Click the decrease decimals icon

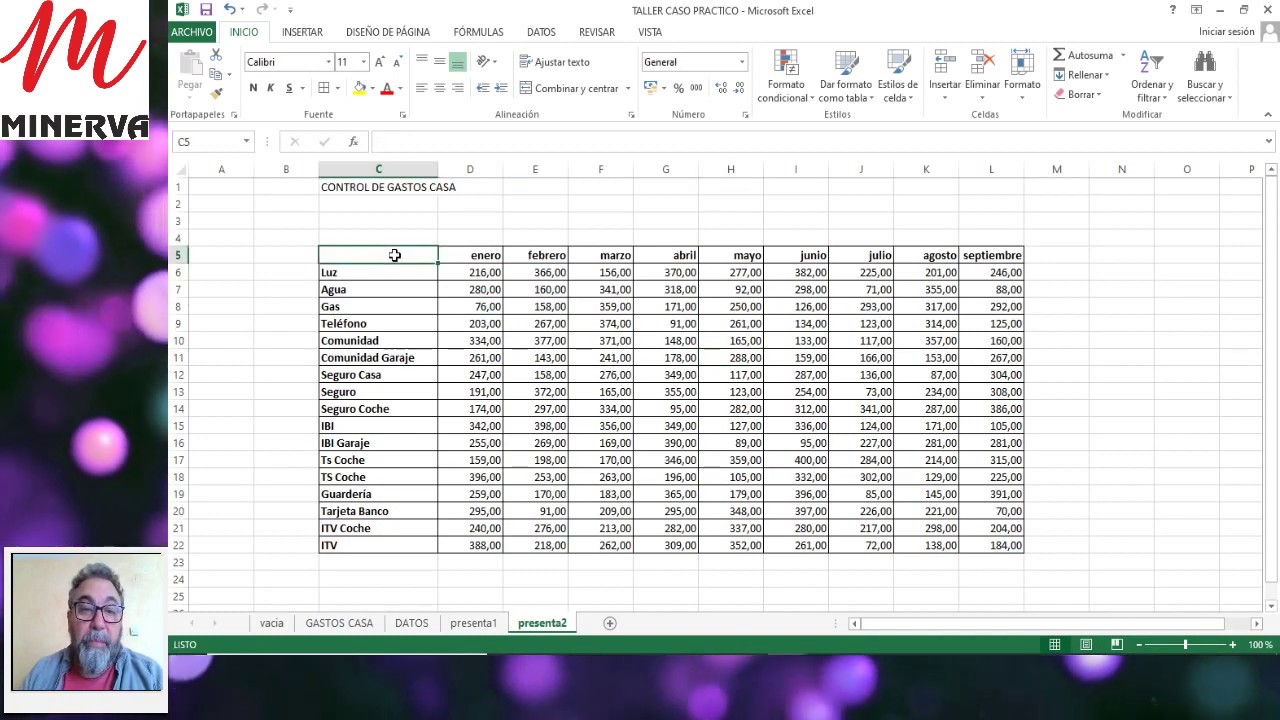tap(739, 88)
